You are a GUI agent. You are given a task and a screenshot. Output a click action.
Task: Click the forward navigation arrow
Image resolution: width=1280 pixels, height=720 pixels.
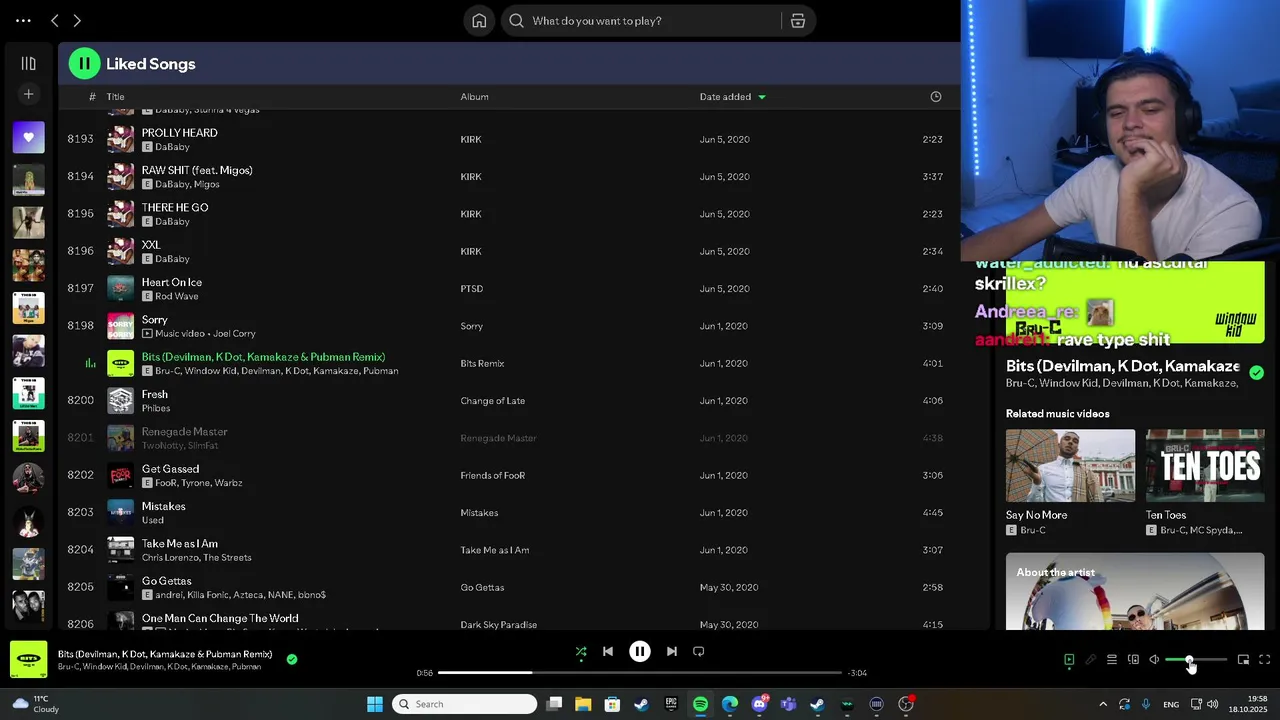[x=77, y=21]
